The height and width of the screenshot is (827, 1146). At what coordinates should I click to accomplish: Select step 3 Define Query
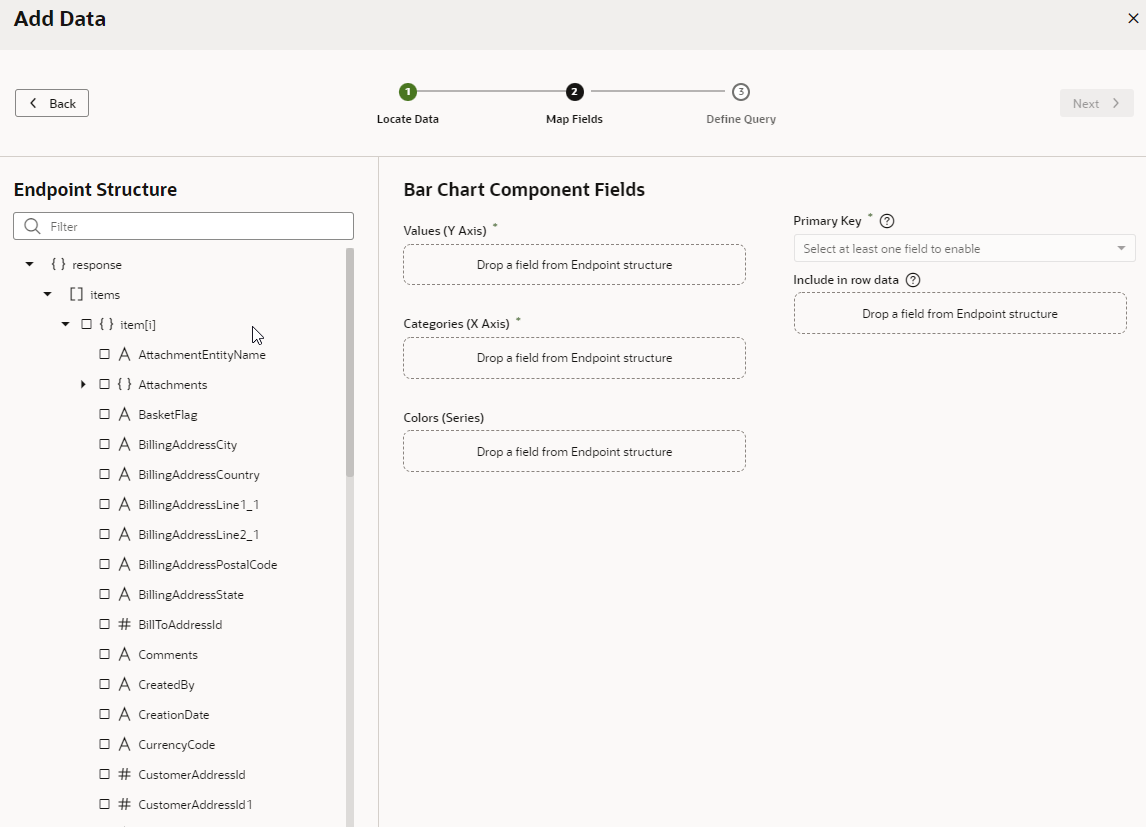point(741,92)
